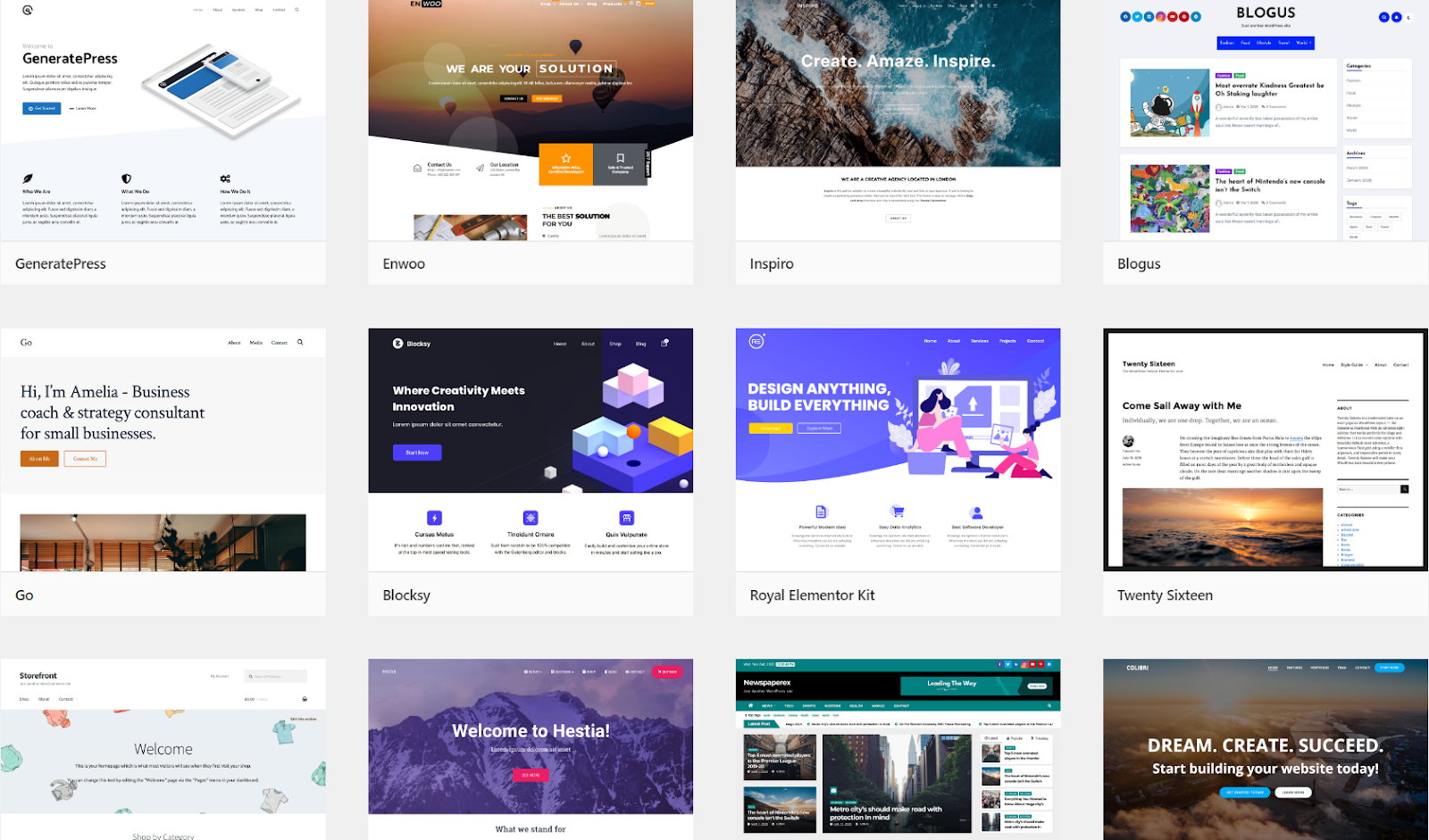Click About Me button in Go preview
1429x840 pixels.
[39, 459]
